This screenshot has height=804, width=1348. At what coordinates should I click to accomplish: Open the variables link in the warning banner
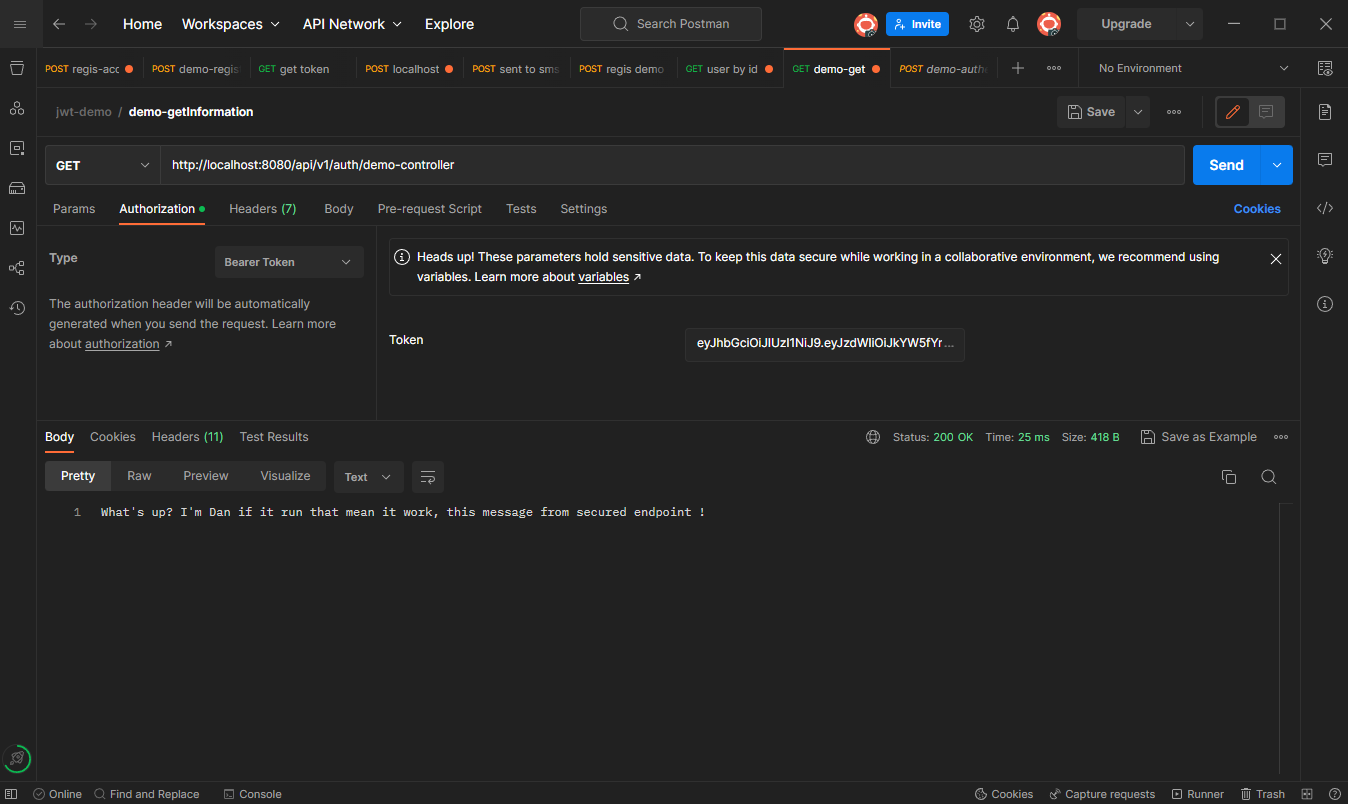(x=602, y=276)
